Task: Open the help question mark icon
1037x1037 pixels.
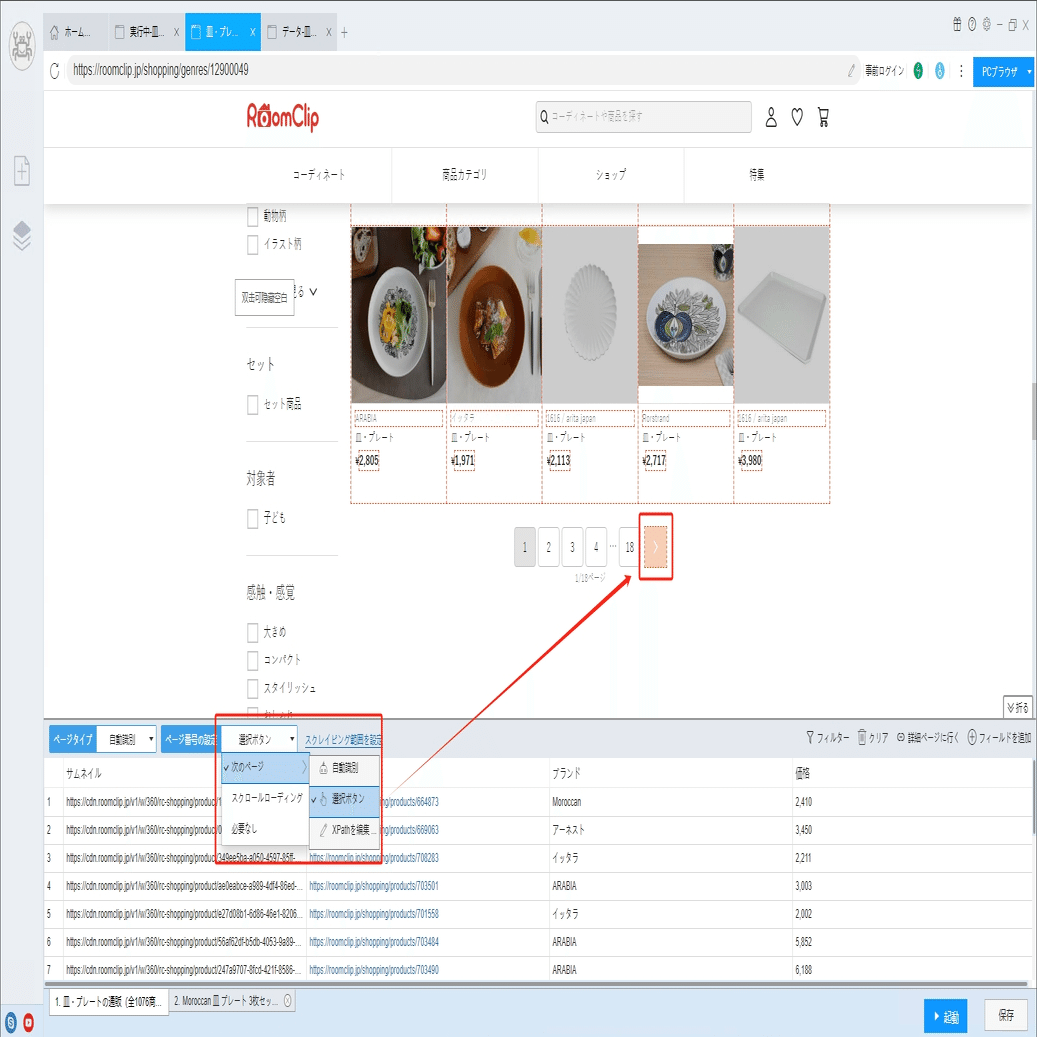Action: coord(972,24)
